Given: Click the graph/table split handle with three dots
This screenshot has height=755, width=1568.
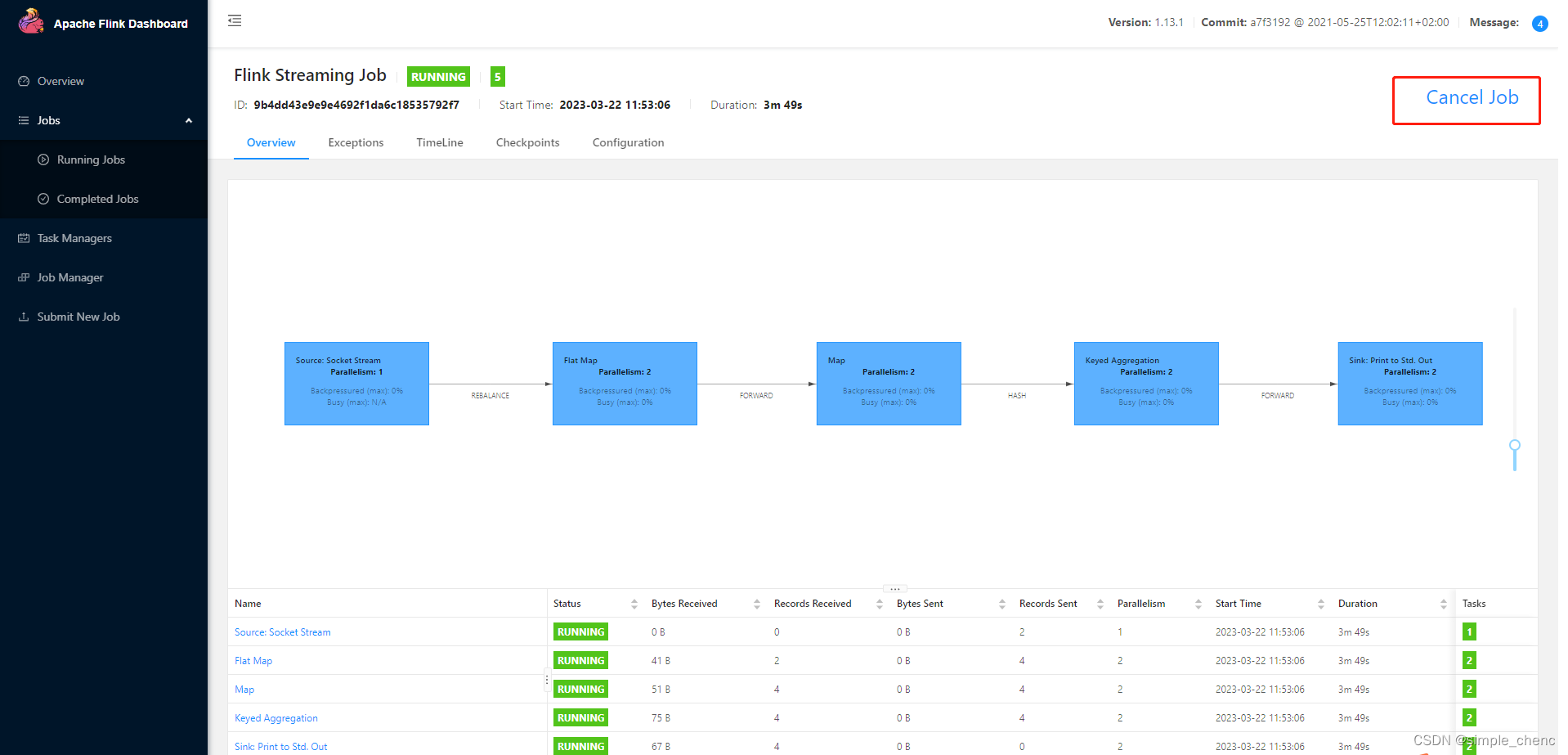Looking at the screenshot, I should point(895,588).
